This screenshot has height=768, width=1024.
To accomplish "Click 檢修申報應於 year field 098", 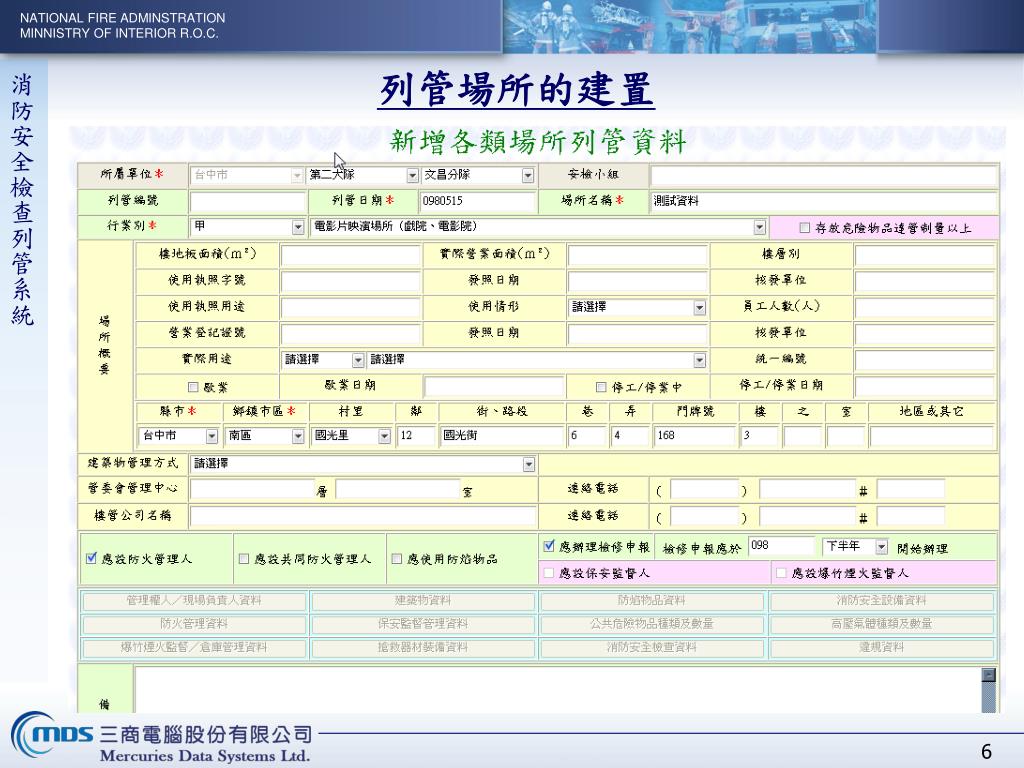I will 781,545.
